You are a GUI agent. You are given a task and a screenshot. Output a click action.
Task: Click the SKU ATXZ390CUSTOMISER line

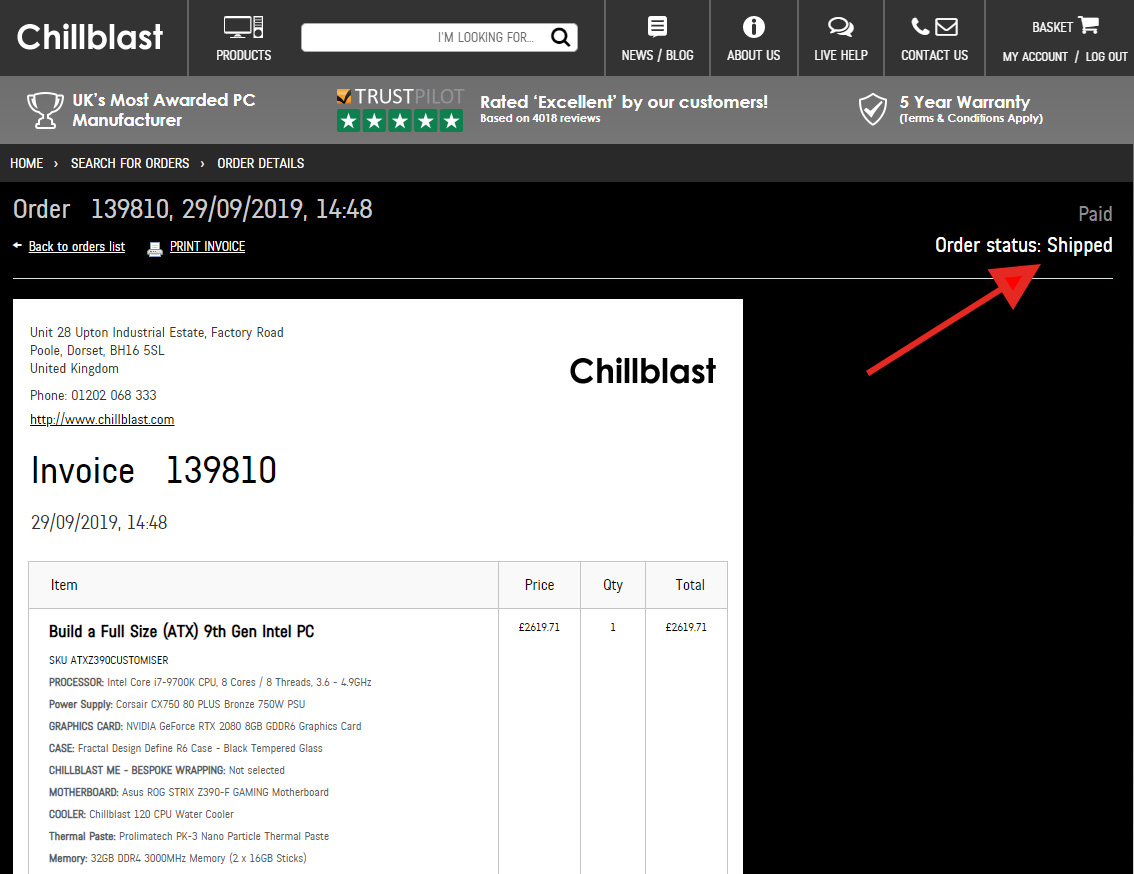click(x=108, y=661)
